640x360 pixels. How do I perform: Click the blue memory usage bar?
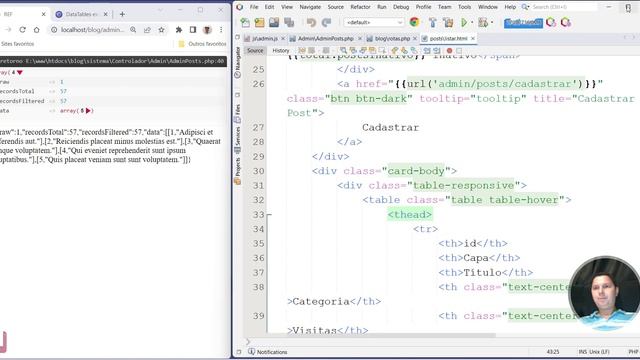pyautogui.click(x=523, y=22)
